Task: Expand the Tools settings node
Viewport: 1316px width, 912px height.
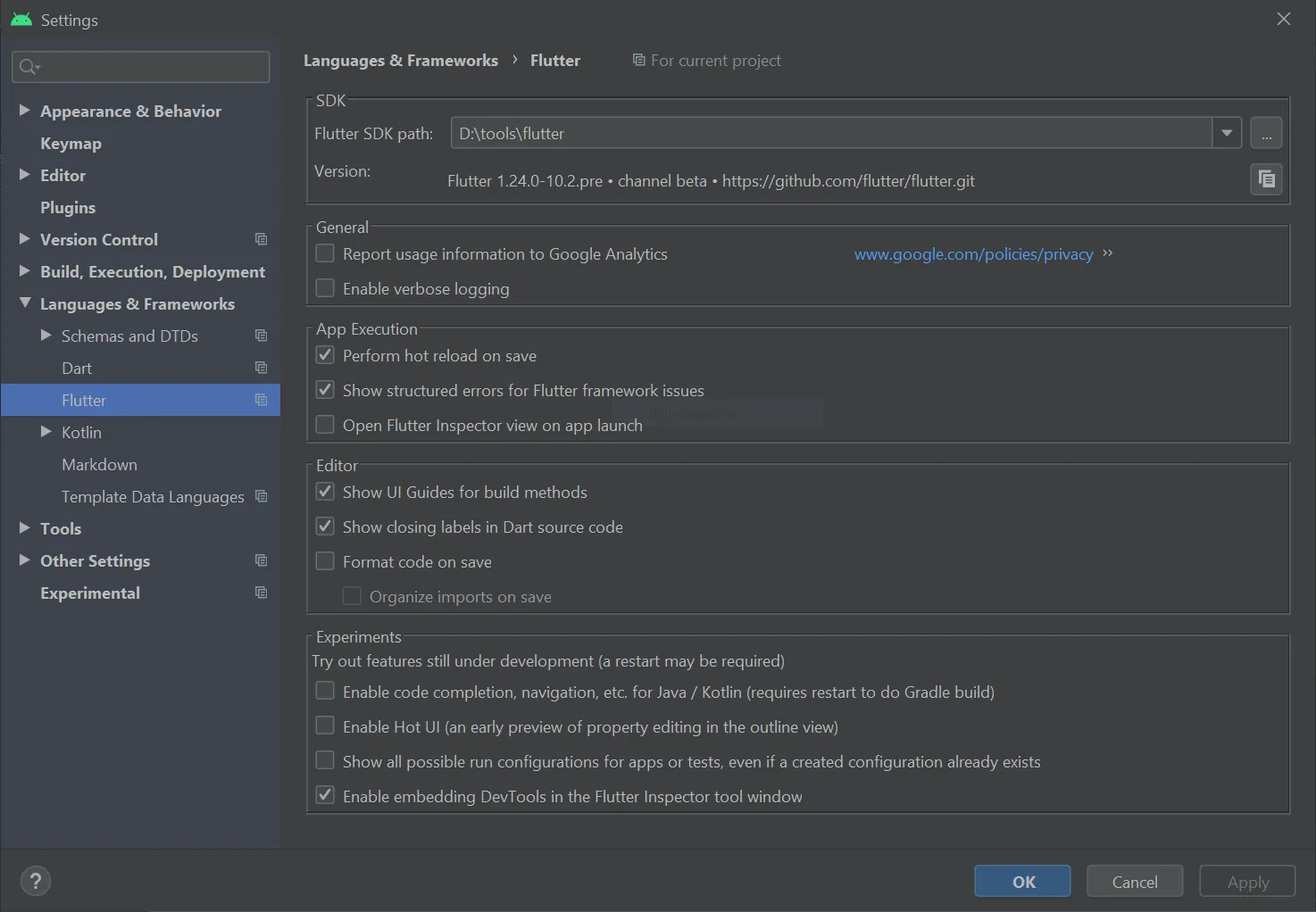Action: coord(25,528)
